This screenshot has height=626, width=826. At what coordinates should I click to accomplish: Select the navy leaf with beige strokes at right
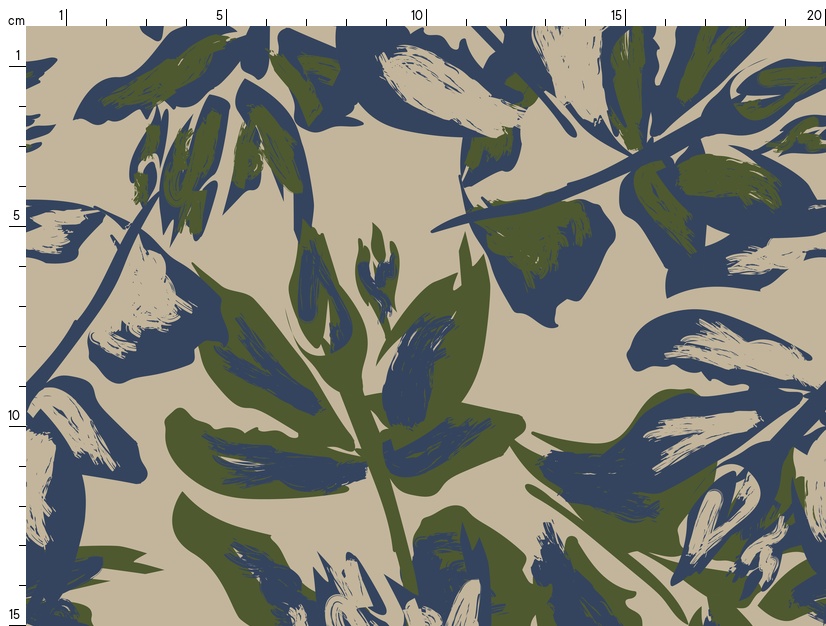(720, 350)
